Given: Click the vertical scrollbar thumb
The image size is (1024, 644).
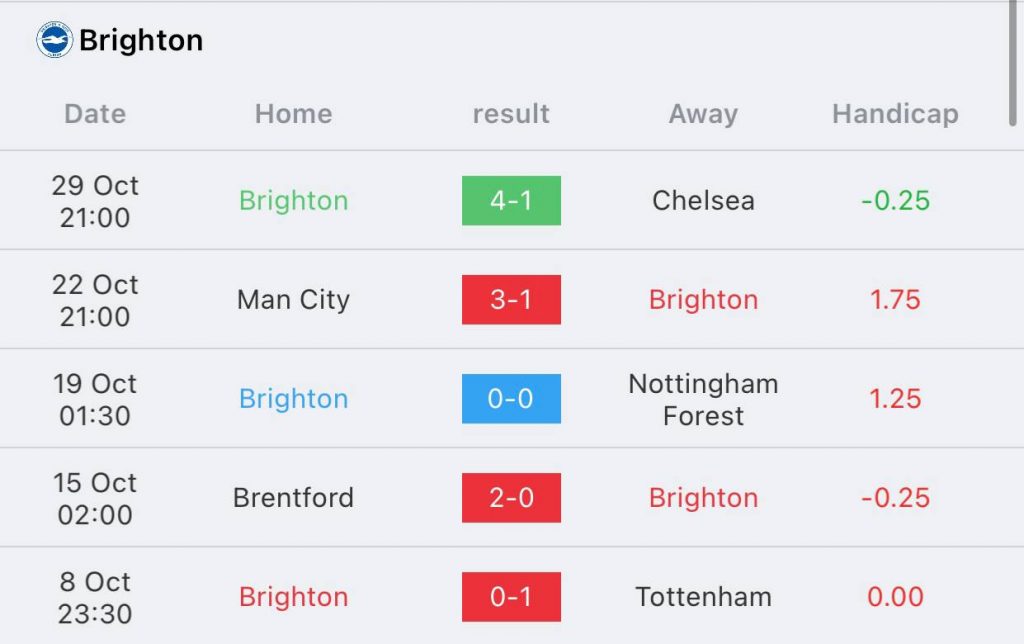Looking at the screenshot, I should pyautogui.click(x=1012, y=63).
